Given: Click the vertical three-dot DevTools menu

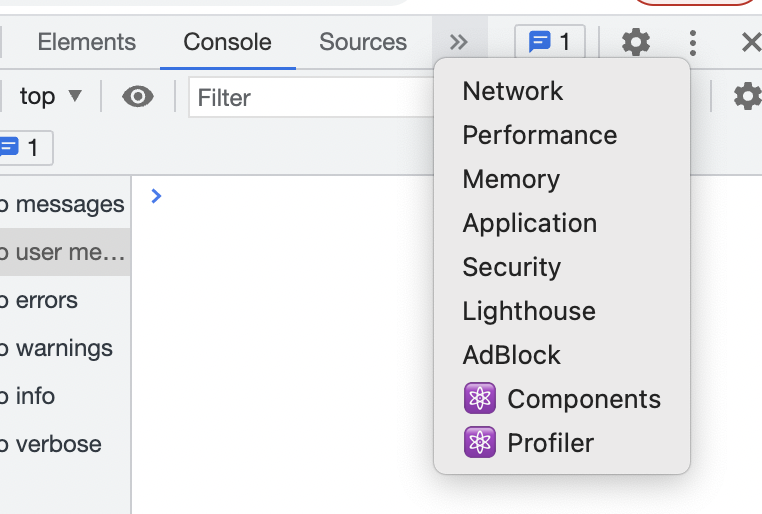Looking at the screenshot, I should pos(693,42).
